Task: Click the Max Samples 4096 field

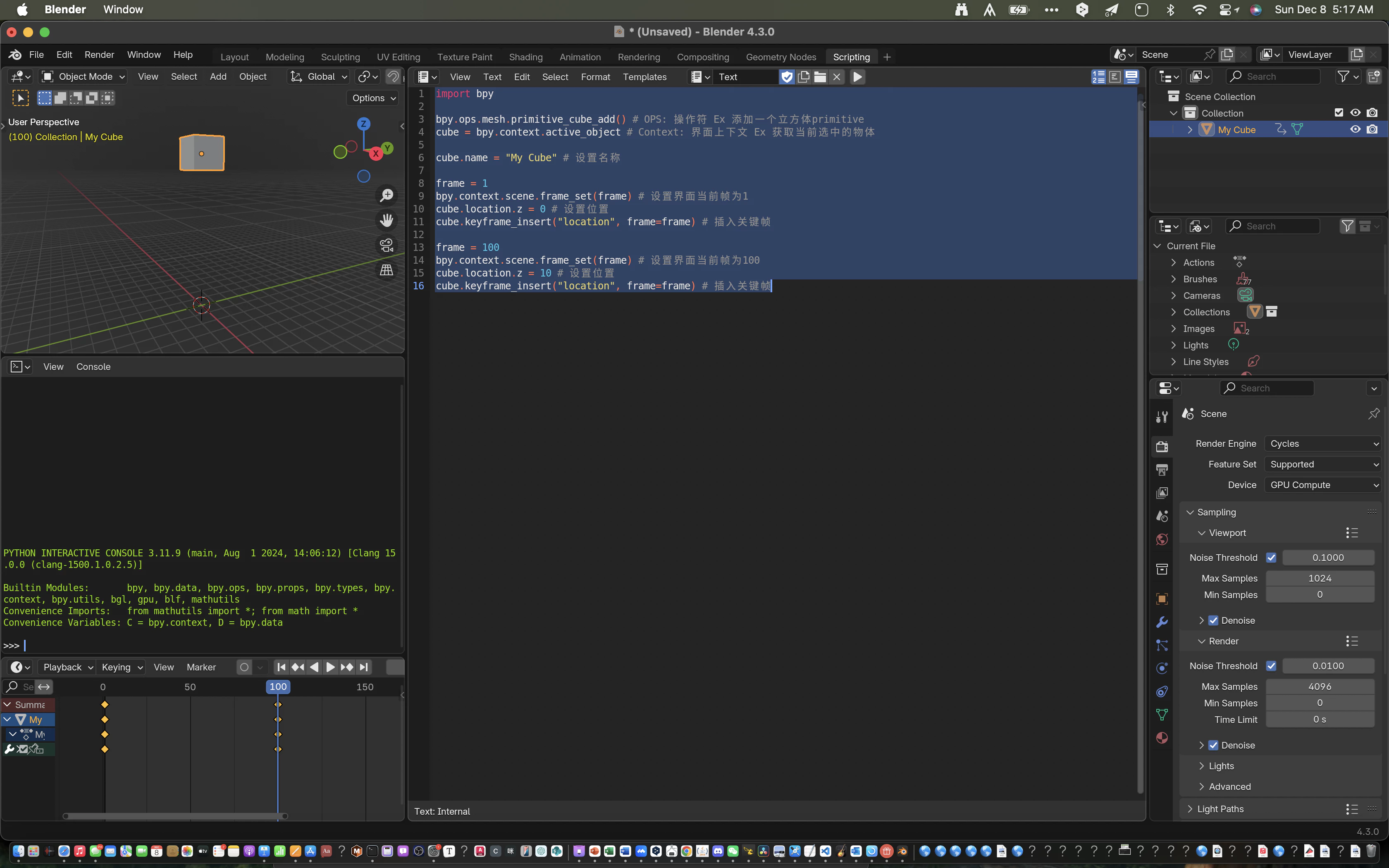Action: tap(1320, 687)
